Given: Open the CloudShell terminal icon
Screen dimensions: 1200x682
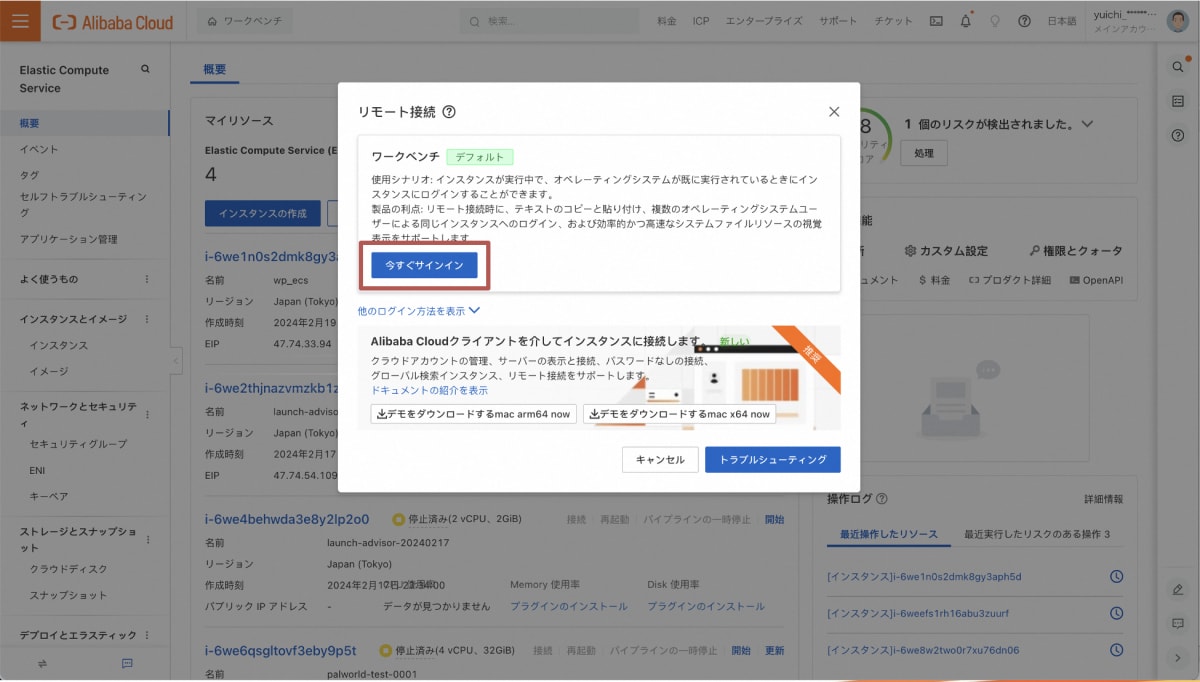Looking at the screenshot, I should click(x=935, y=20).
